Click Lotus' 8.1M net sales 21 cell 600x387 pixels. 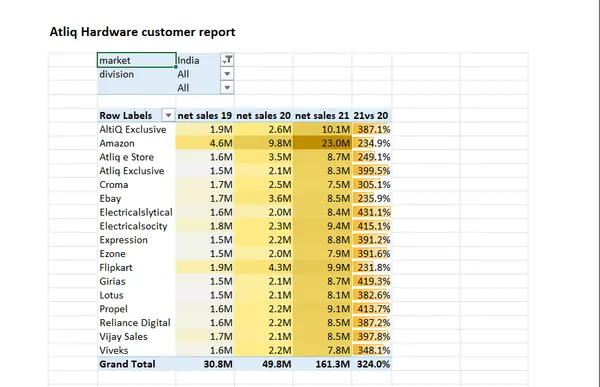322,295
